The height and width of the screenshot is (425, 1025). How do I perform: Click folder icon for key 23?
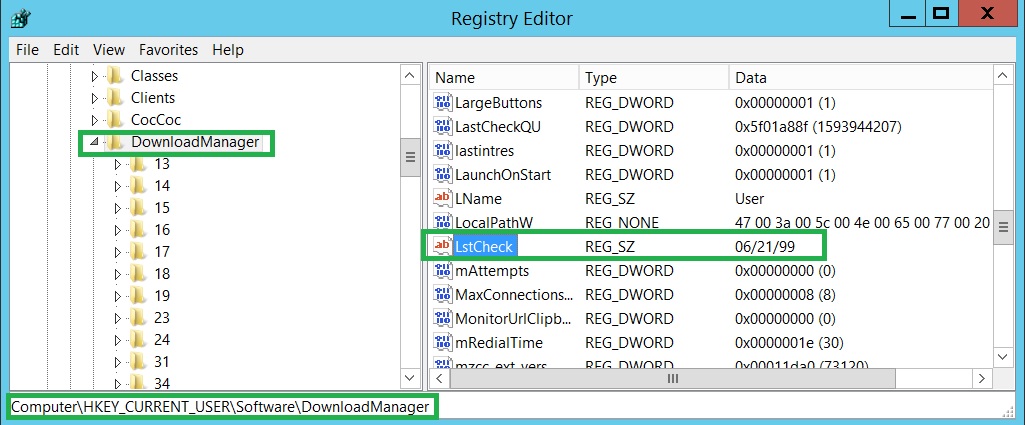point(138,318)
